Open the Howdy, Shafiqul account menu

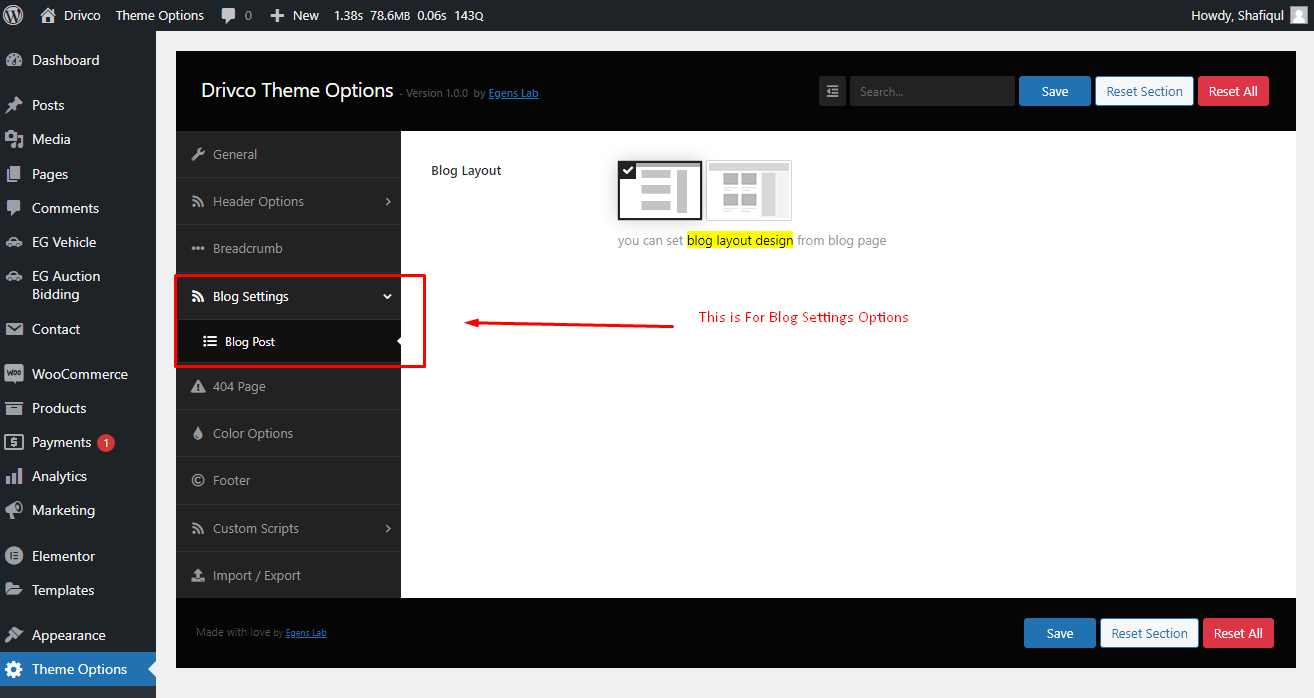[1249, 15]
